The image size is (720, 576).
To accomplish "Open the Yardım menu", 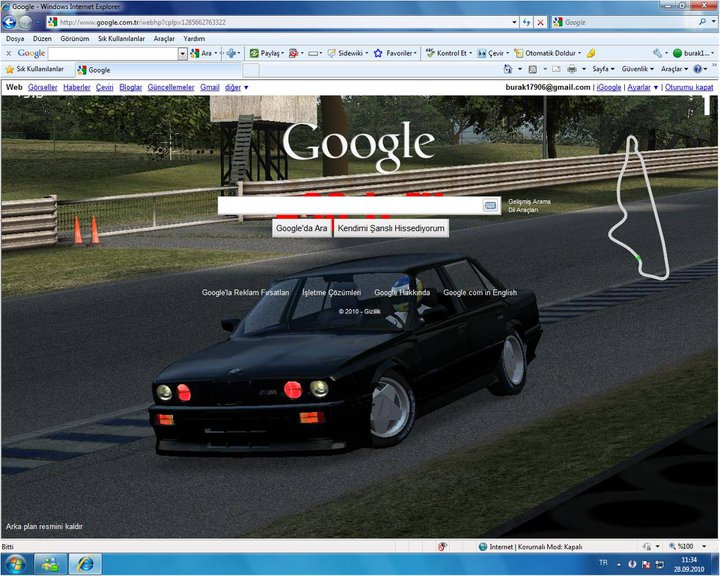I will (194, 39).
